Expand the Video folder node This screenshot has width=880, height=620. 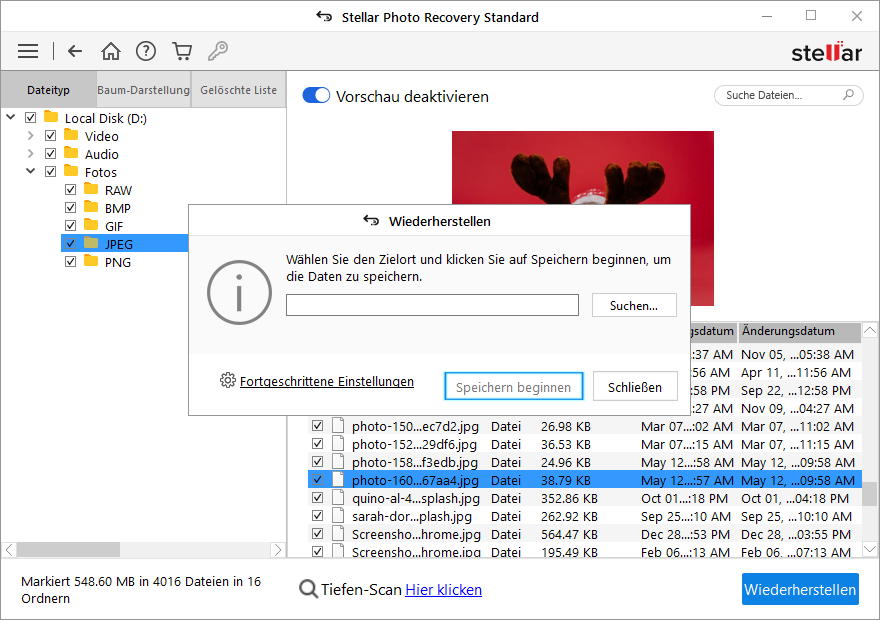pyautogui.click(x=30, y=136)
